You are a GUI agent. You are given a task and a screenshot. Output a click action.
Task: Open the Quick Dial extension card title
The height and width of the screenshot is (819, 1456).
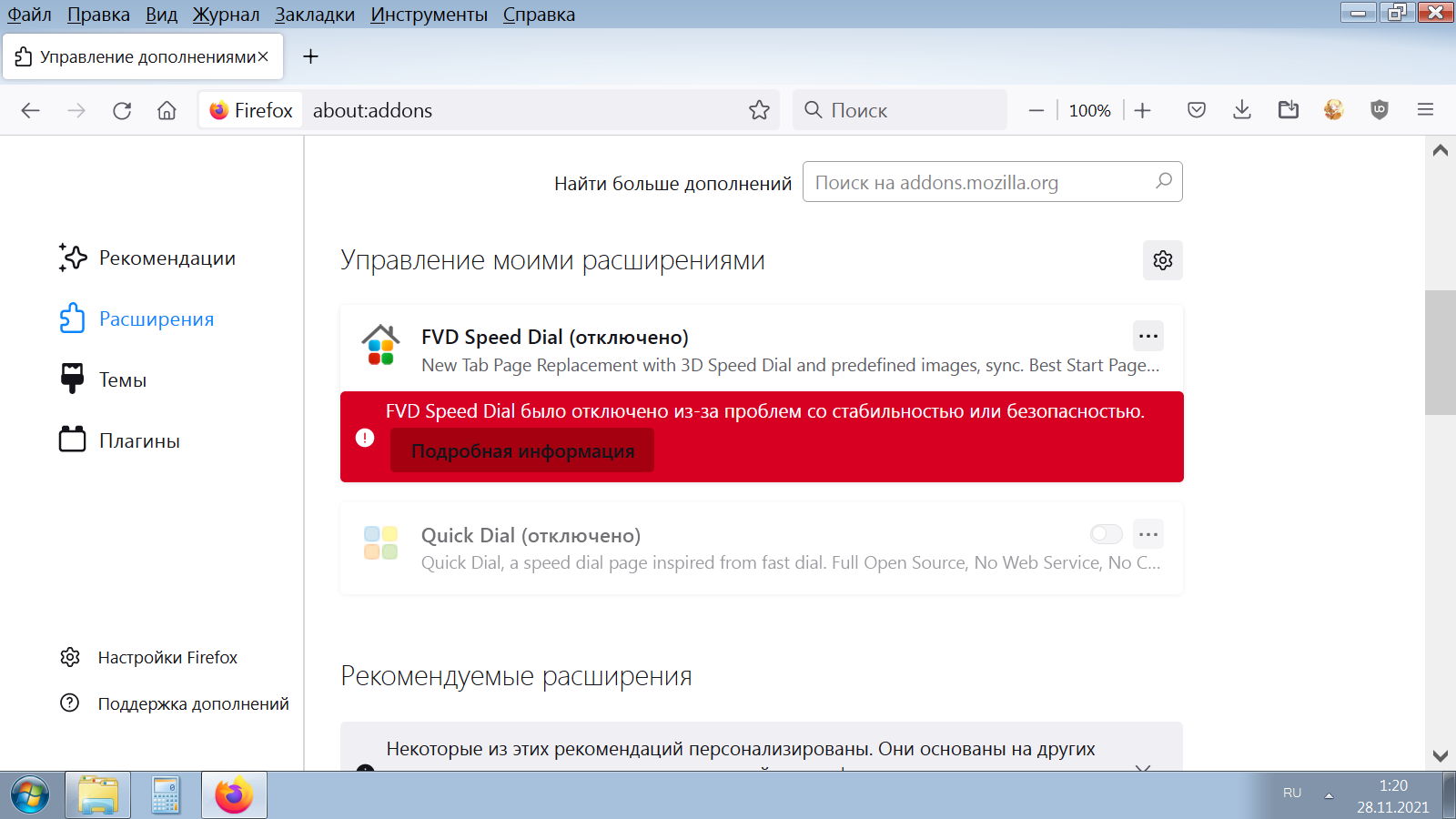click(x=531, y=535)
